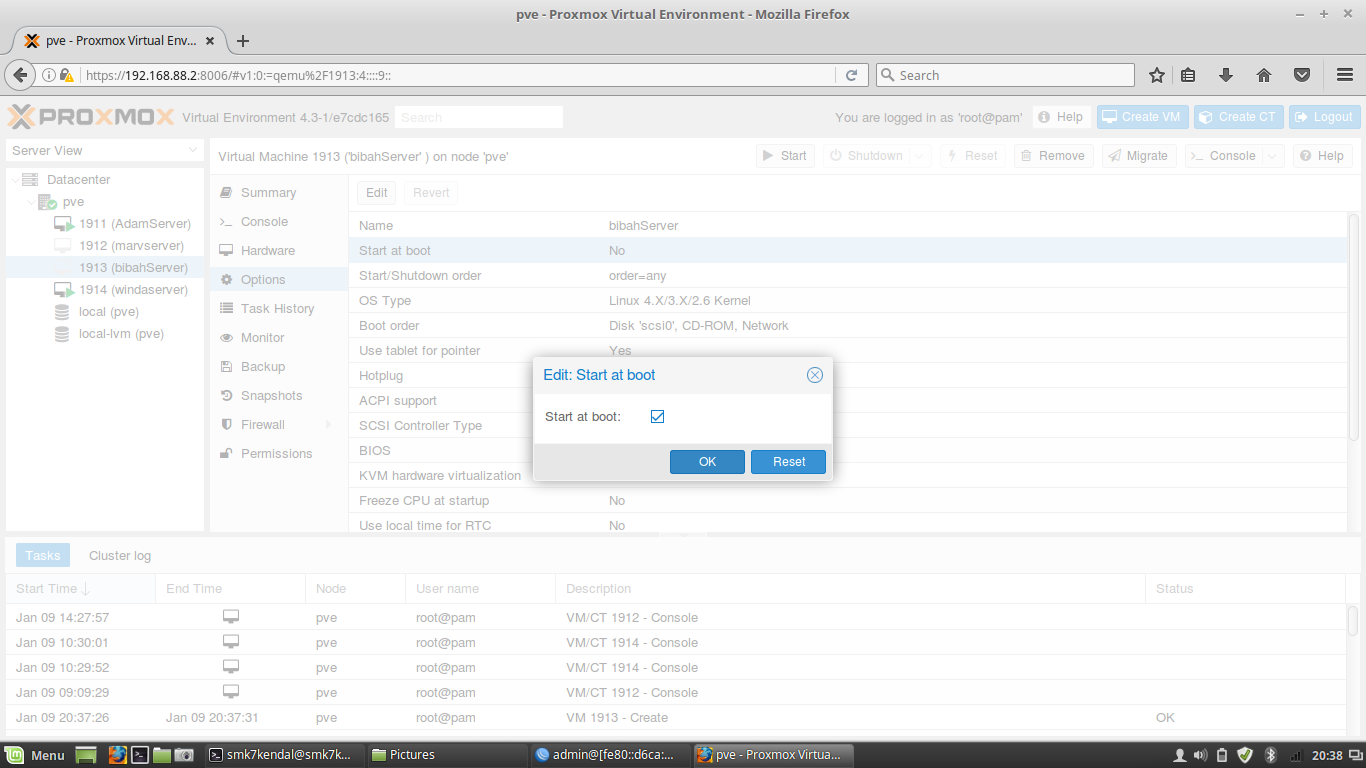Open the Firefox hamburger menu
The image size is (1366, 768).
coord(1345,75)
